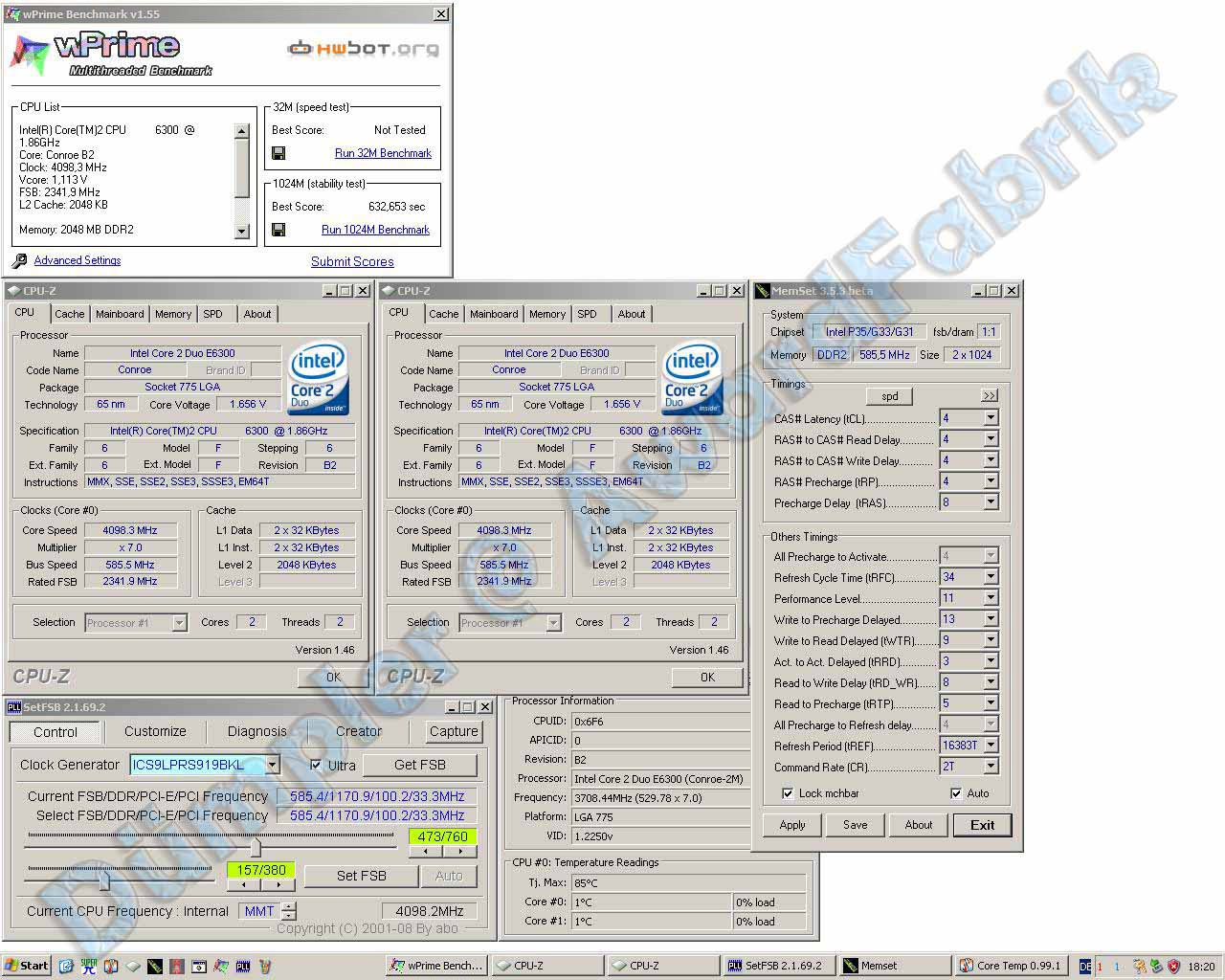Switch to Core Temp 0.99.1 taskbar button
The height and width of the screenshot is (980, 1225).
1012,966
